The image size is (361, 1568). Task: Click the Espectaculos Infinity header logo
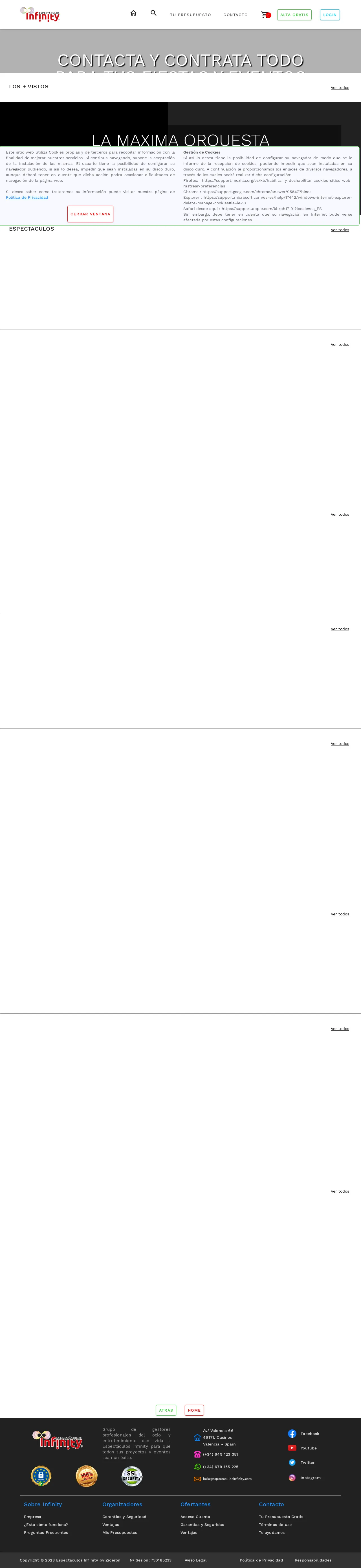pyautogui.click(x=40, y=14)
